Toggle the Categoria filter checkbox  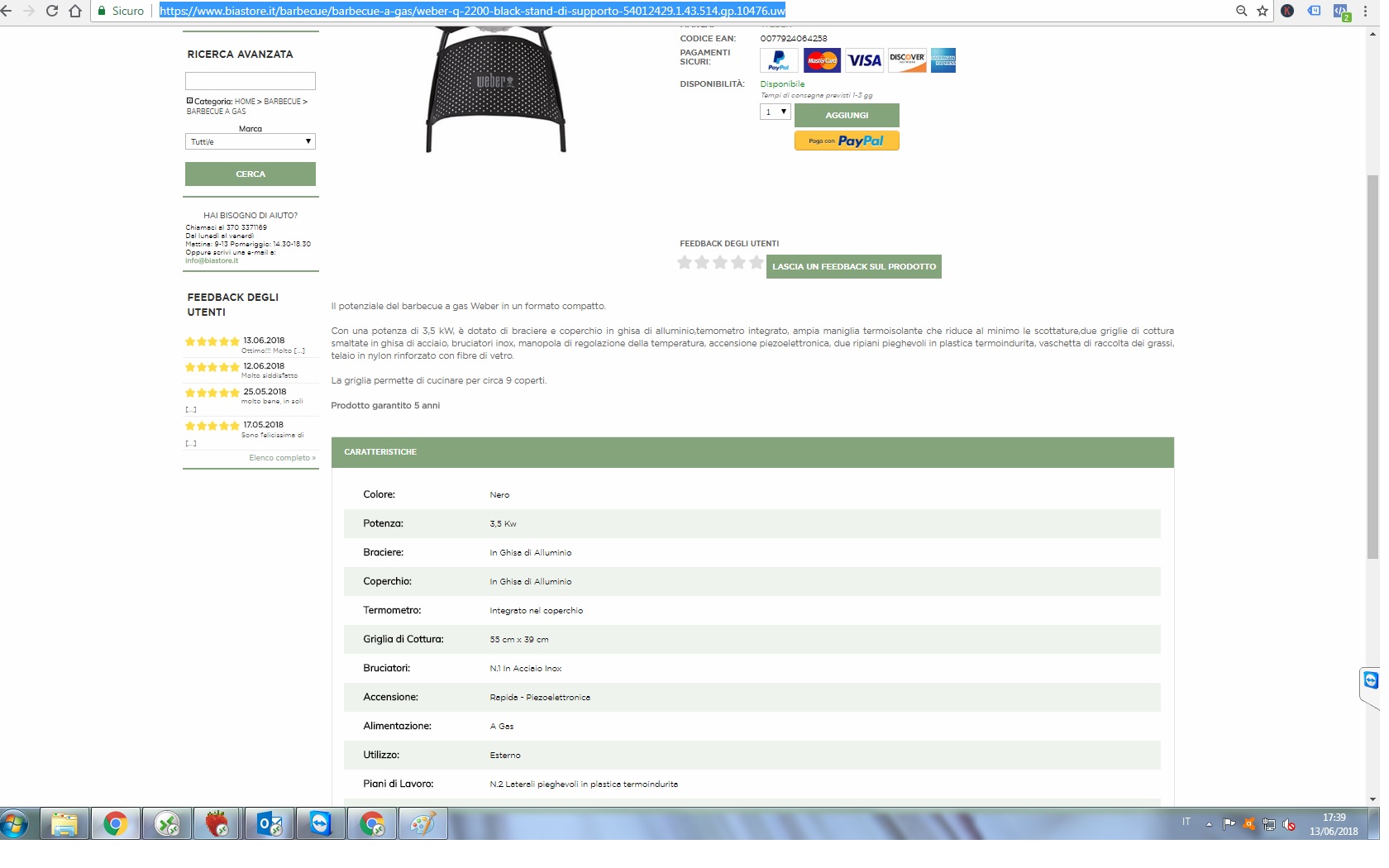point(189,101)
